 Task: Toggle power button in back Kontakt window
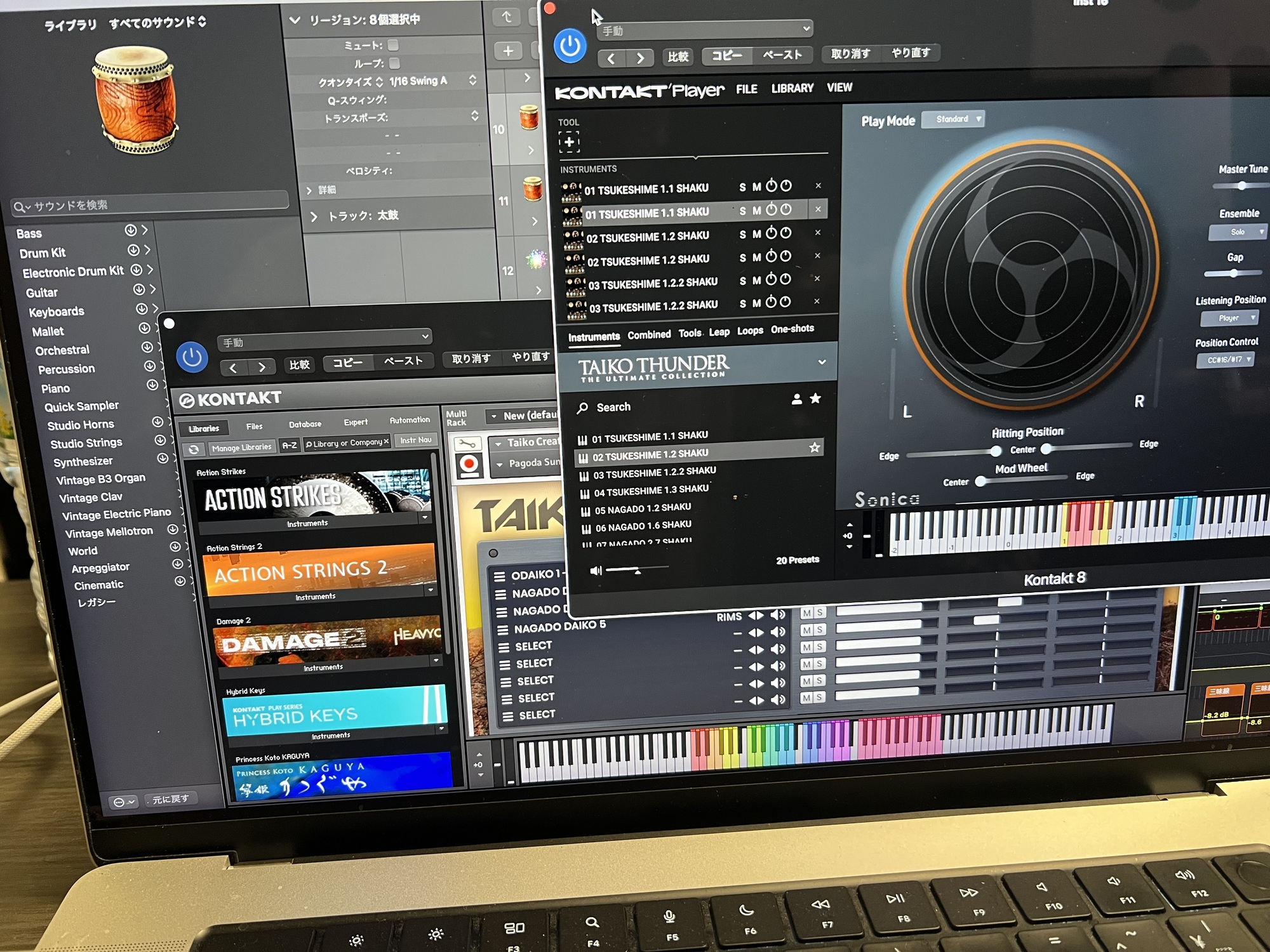[x=192, y=358]
